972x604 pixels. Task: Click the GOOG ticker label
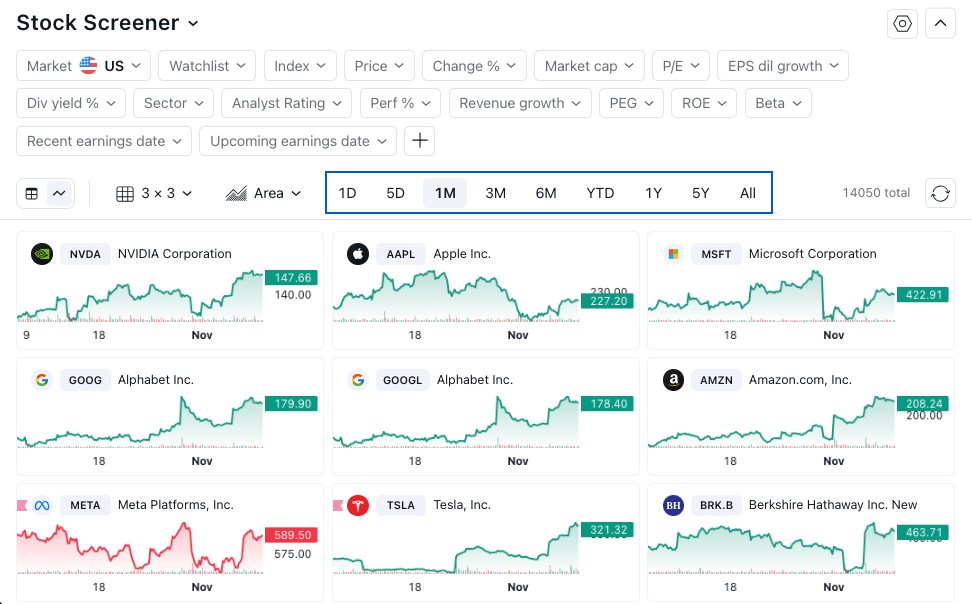tap(85, 380)
